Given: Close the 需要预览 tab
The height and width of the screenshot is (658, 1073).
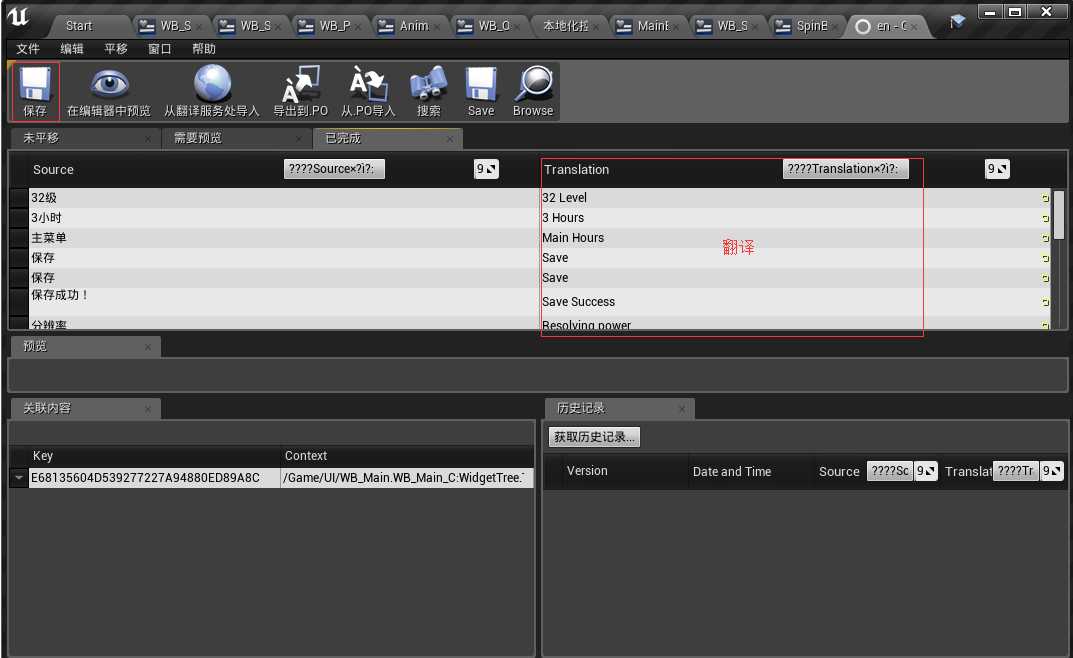Looking at the screenshot, I should click(298, 139).
